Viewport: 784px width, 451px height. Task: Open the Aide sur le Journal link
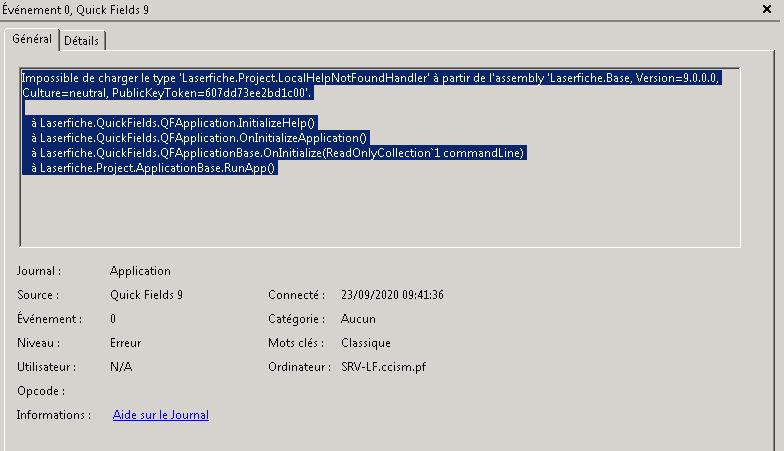click(x=160, y=415)
